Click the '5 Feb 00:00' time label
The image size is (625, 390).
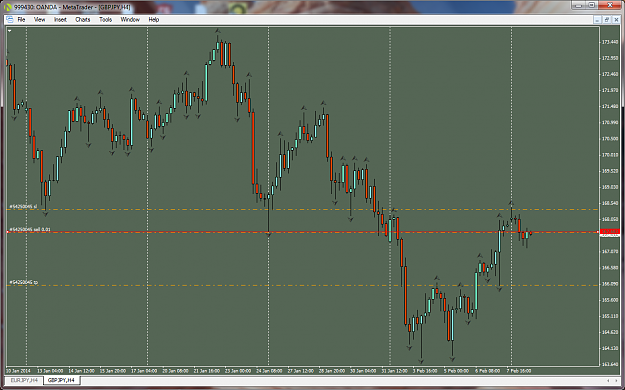coord(456,371)
